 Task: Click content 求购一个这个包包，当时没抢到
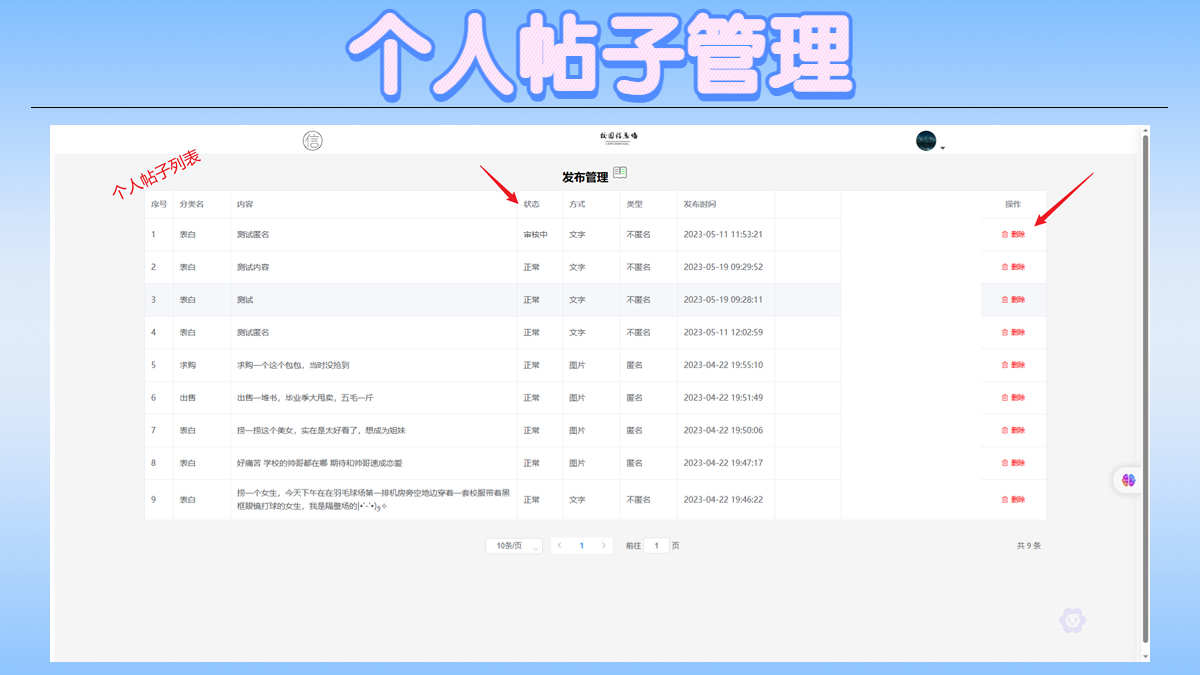tap(293, 365)
